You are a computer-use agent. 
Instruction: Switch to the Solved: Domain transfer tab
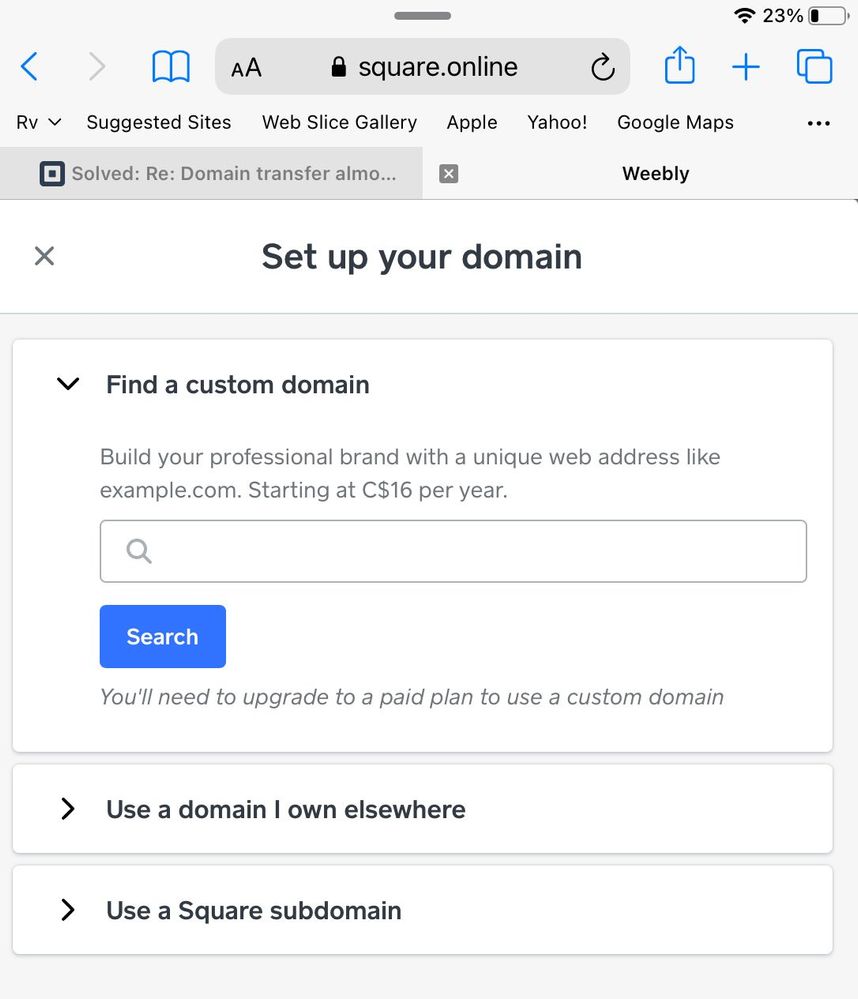click(x=220, y=174)
